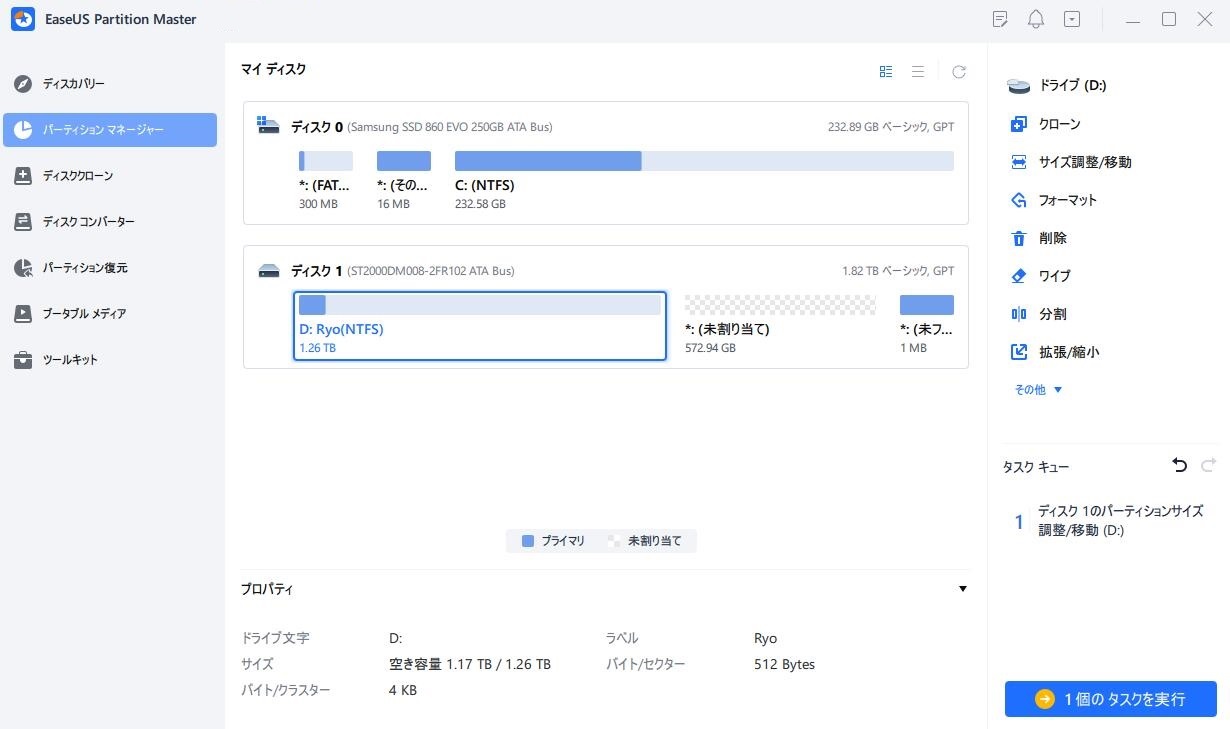The image size is (1230, 729).
Task: Select the ワイプ action
Action: point(1054,276)
